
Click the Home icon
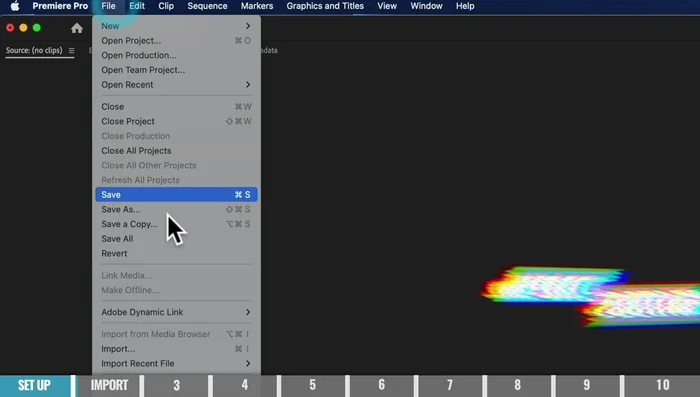pos(77,28)
